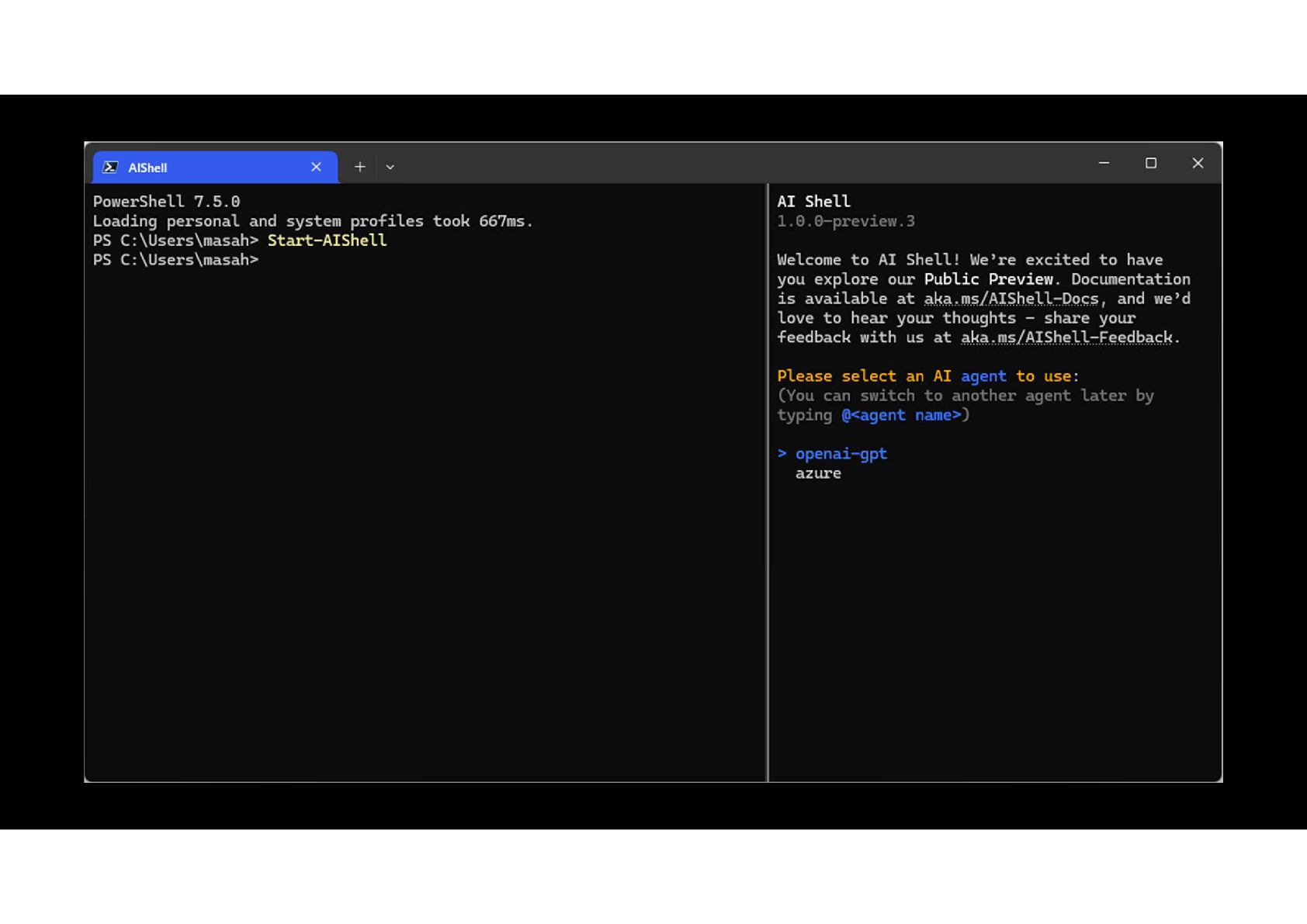Click the 1.0.0-preview.3 version text

click(x=846, y=221)
